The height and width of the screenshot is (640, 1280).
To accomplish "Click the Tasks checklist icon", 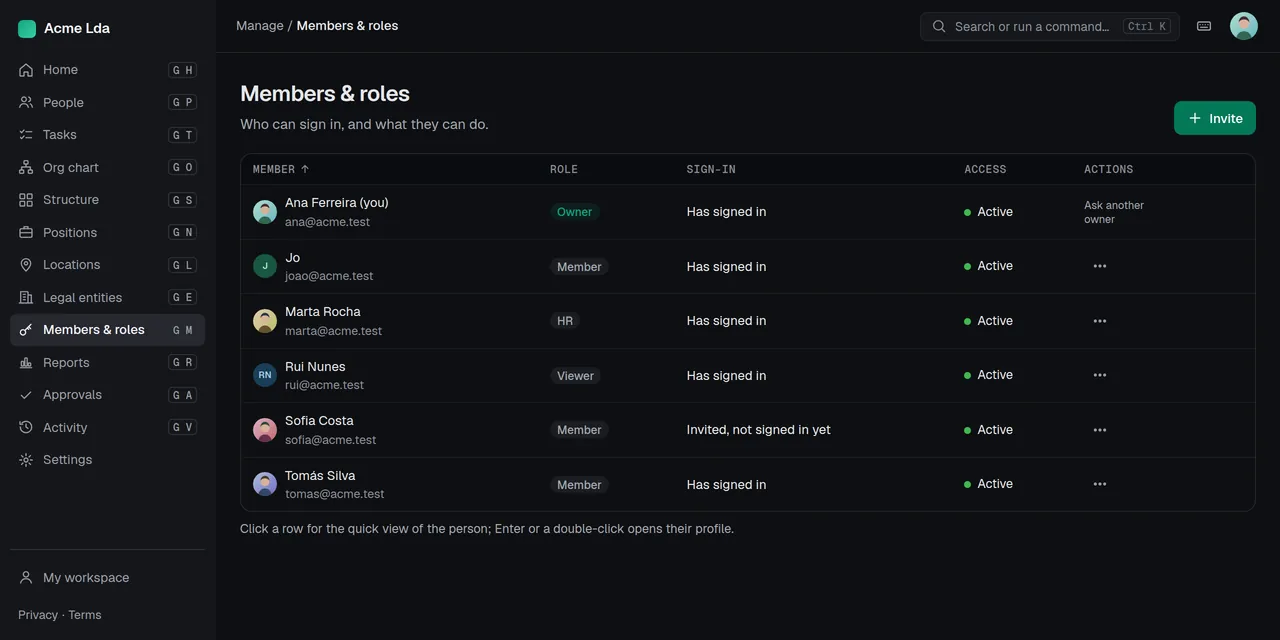I will point(26,135).
